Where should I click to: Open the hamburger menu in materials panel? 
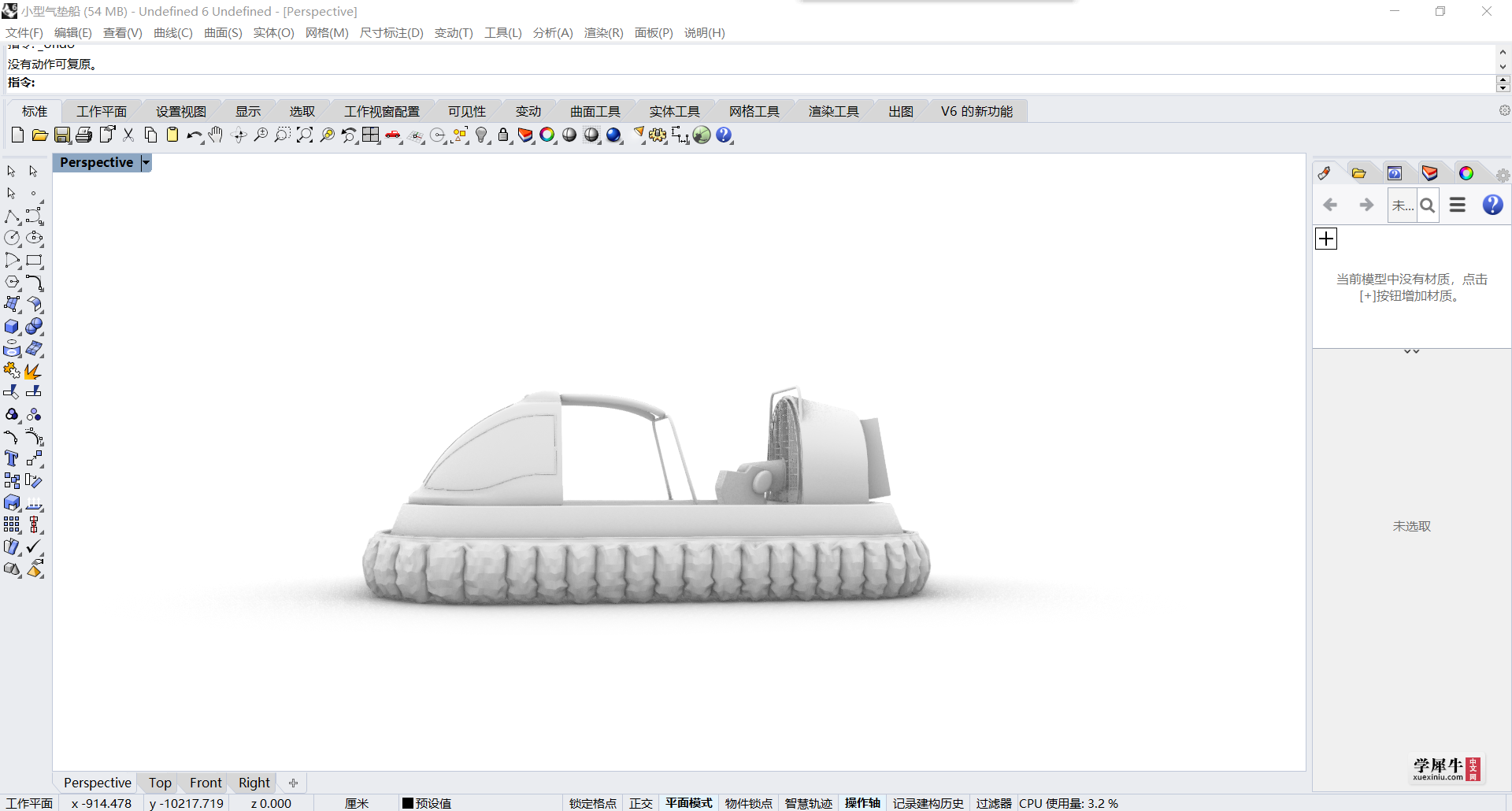[1458, 205]
